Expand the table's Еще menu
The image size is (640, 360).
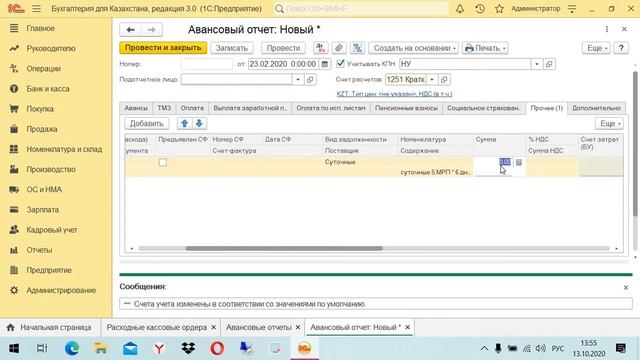(609, 123)
